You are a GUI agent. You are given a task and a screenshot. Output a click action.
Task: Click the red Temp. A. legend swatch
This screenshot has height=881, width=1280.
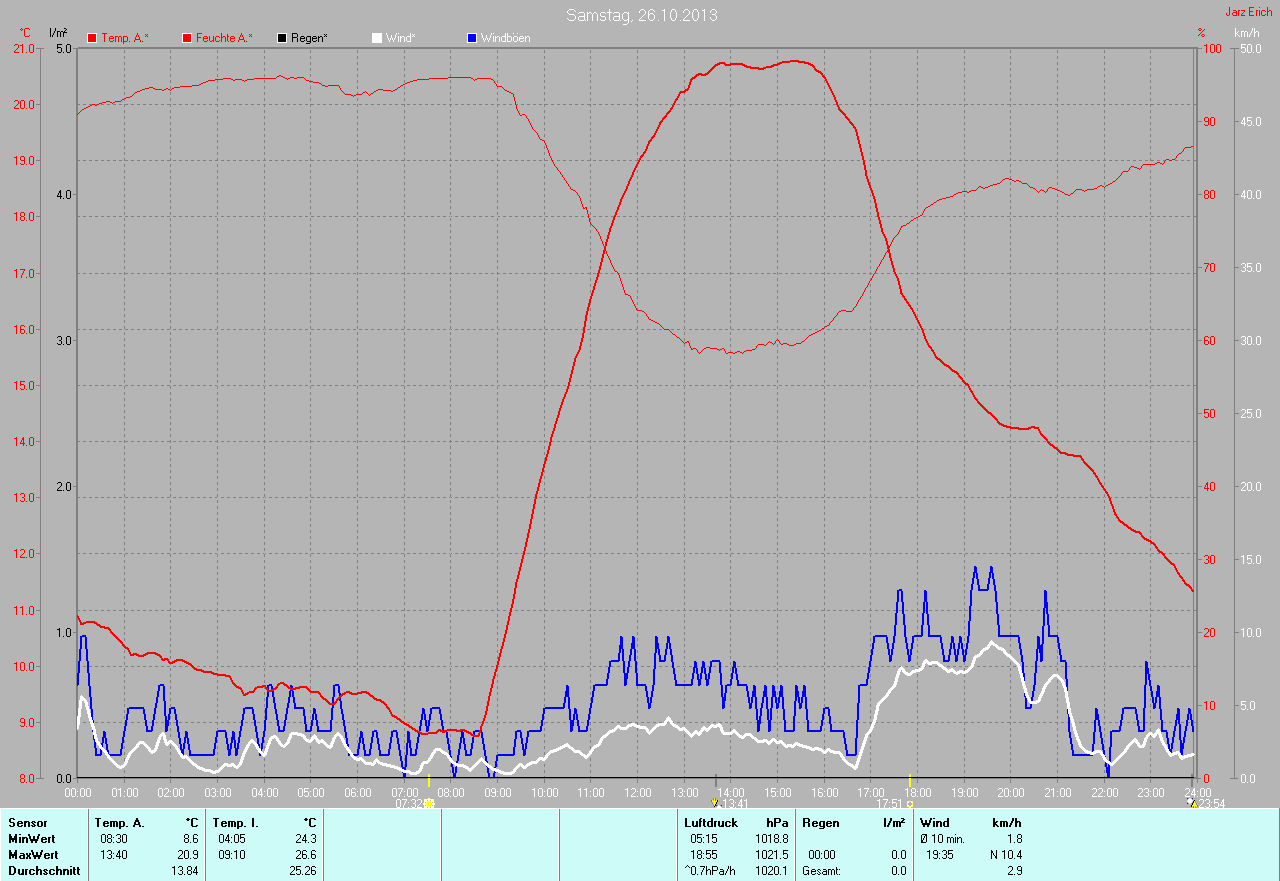(x=92, y=38)
